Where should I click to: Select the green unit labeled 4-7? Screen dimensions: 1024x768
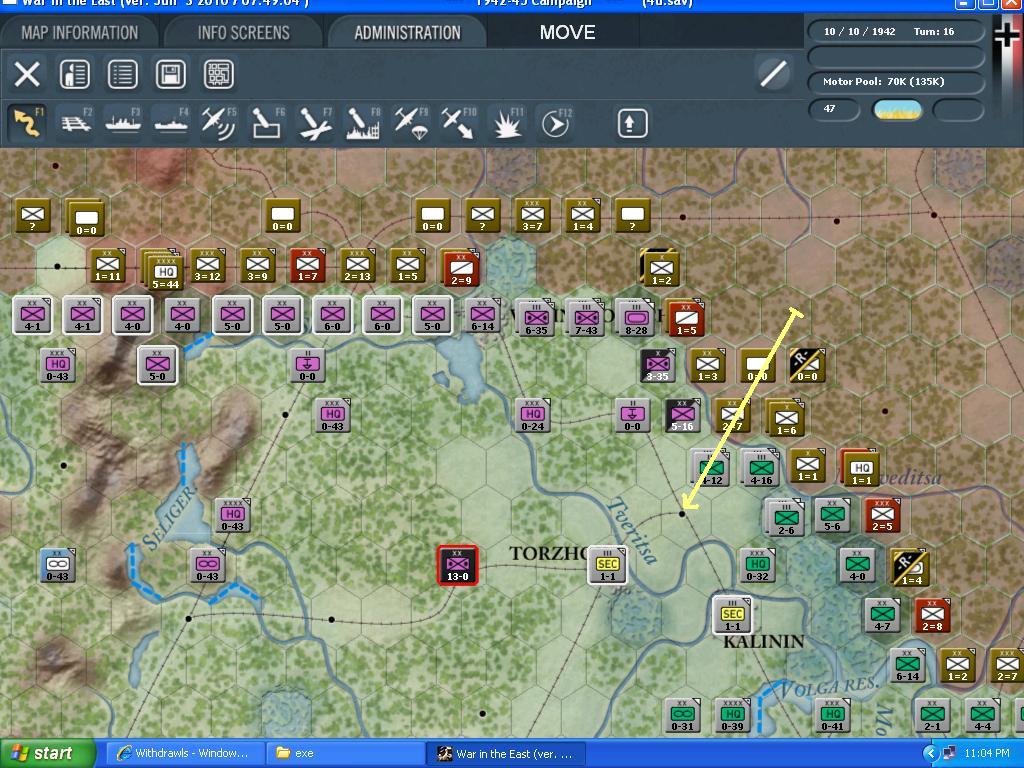point(882,615)
